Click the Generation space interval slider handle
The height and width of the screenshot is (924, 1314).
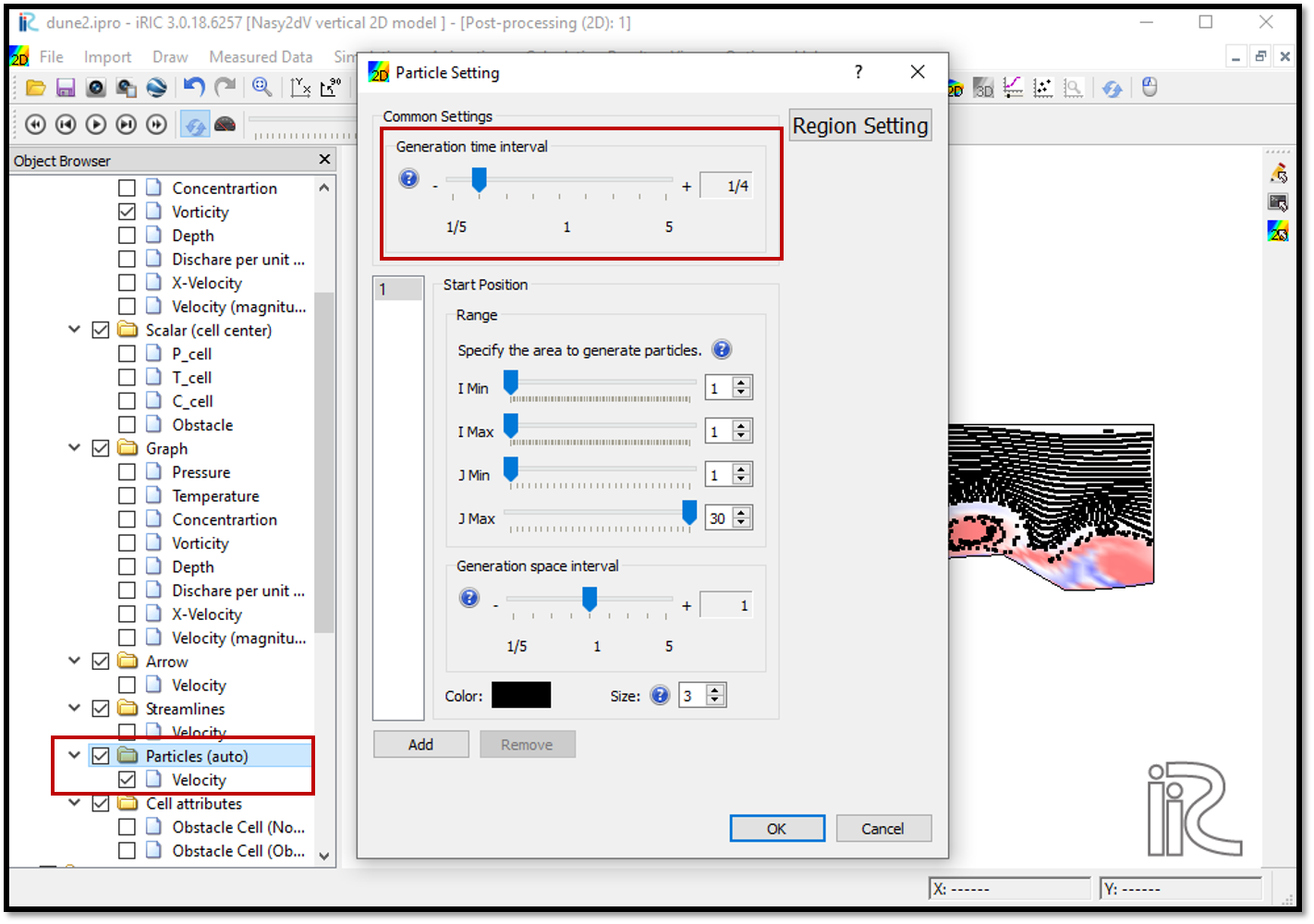[x=590, y=599]
